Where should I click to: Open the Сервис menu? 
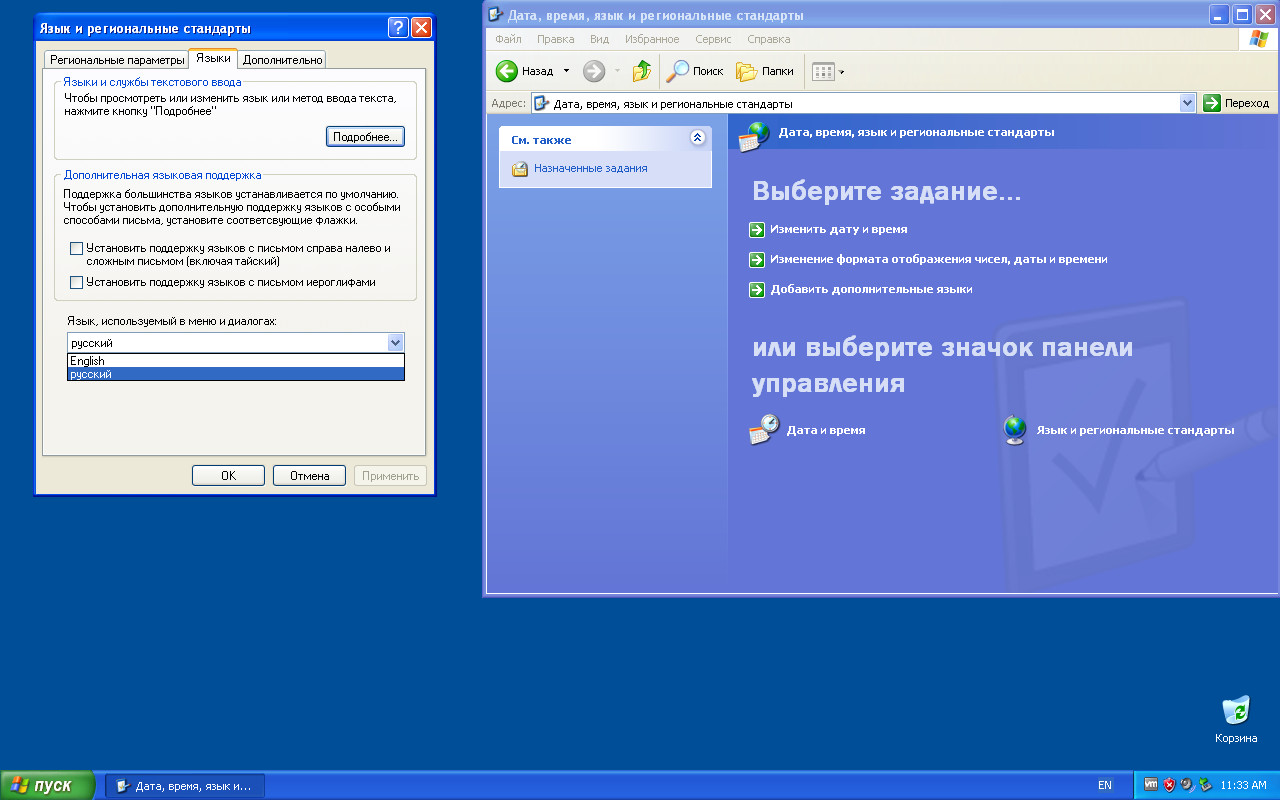(x=713, y=39)
